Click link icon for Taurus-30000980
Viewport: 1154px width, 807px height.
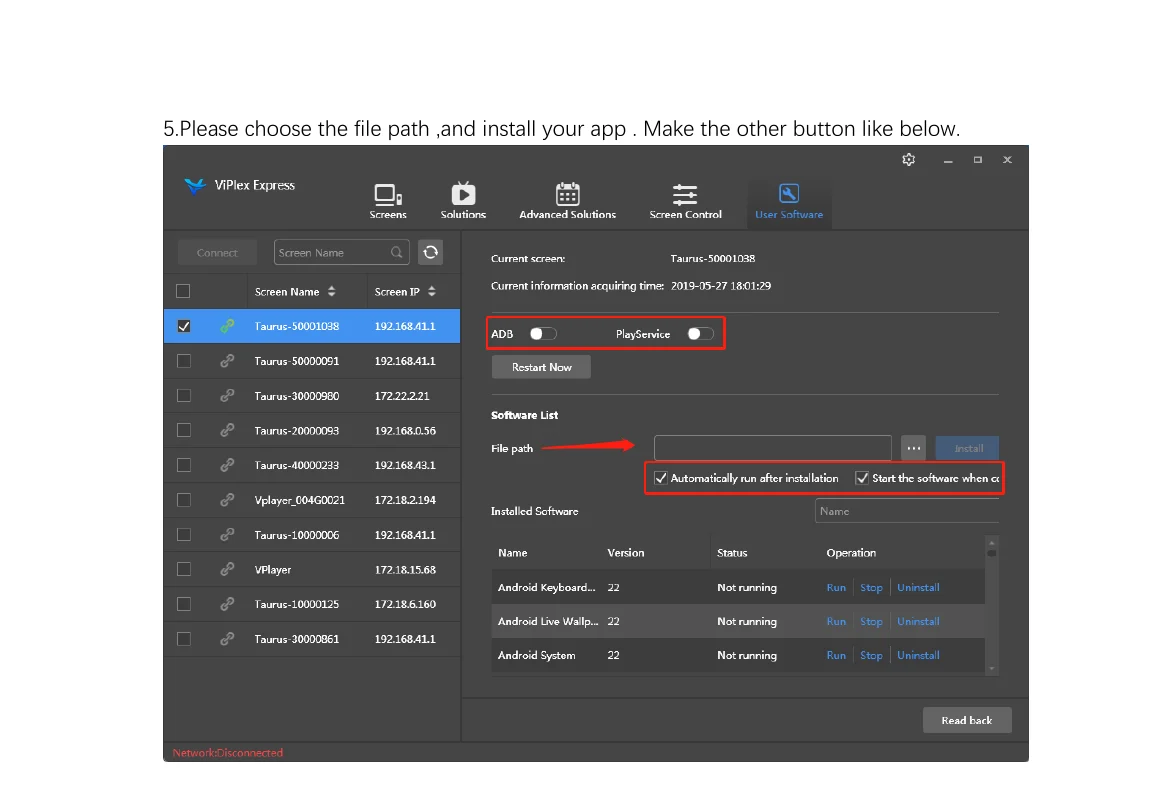(x=227, y=396)
